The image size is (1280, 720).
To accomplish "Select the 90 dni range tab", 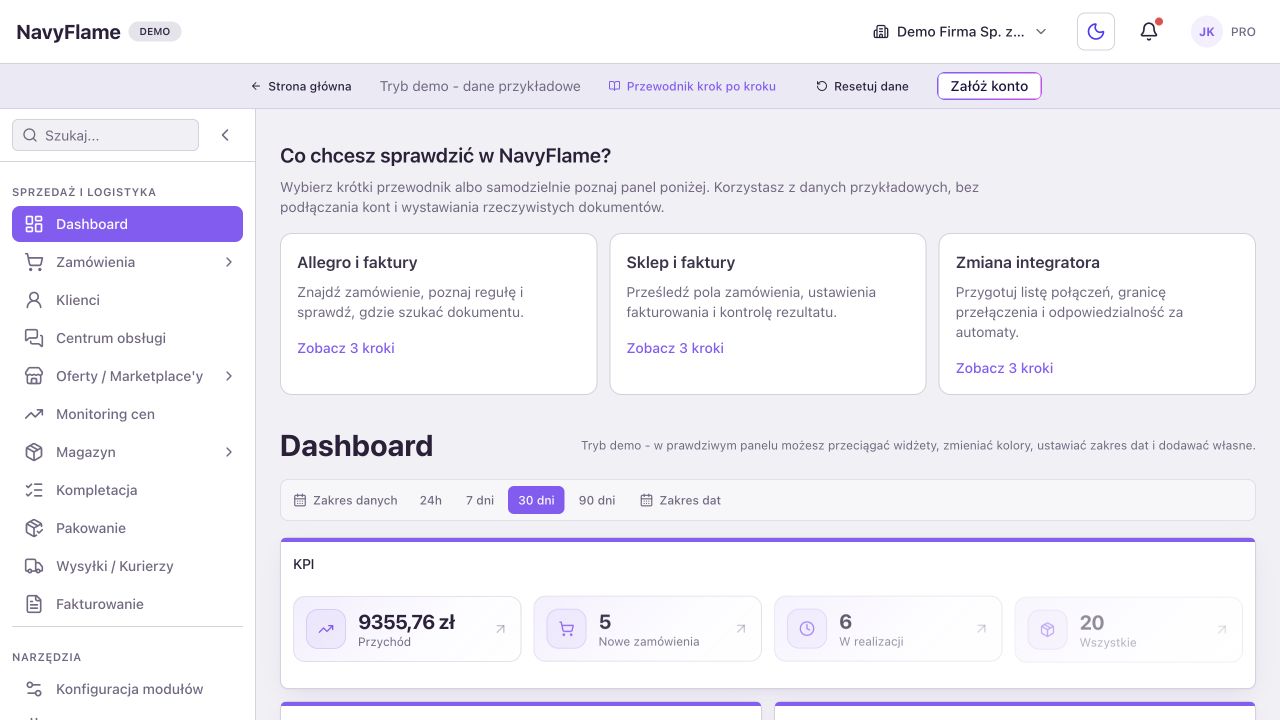I will [x=597, y=500].
